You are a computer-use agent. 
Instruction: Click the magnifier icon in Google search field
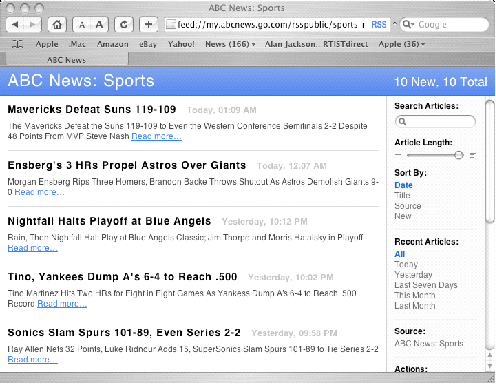click(408, 24)
